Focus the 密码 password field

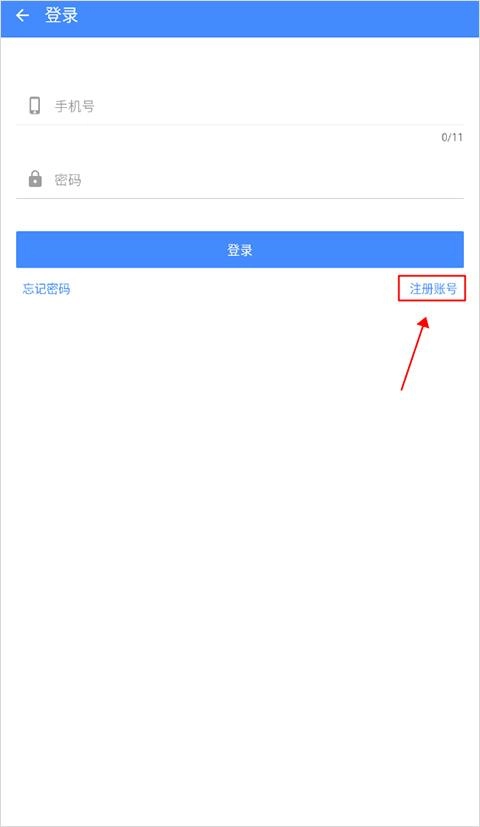coord(240,179)
